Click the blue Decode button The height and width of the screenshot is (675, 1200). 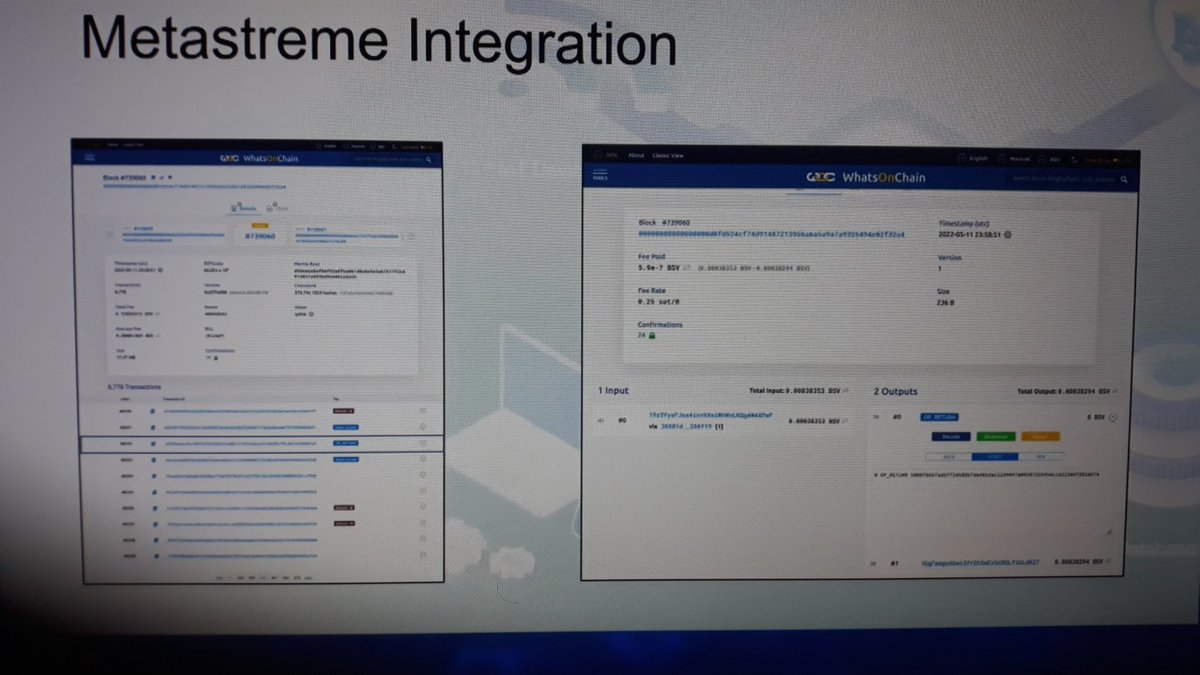point(951,436)
